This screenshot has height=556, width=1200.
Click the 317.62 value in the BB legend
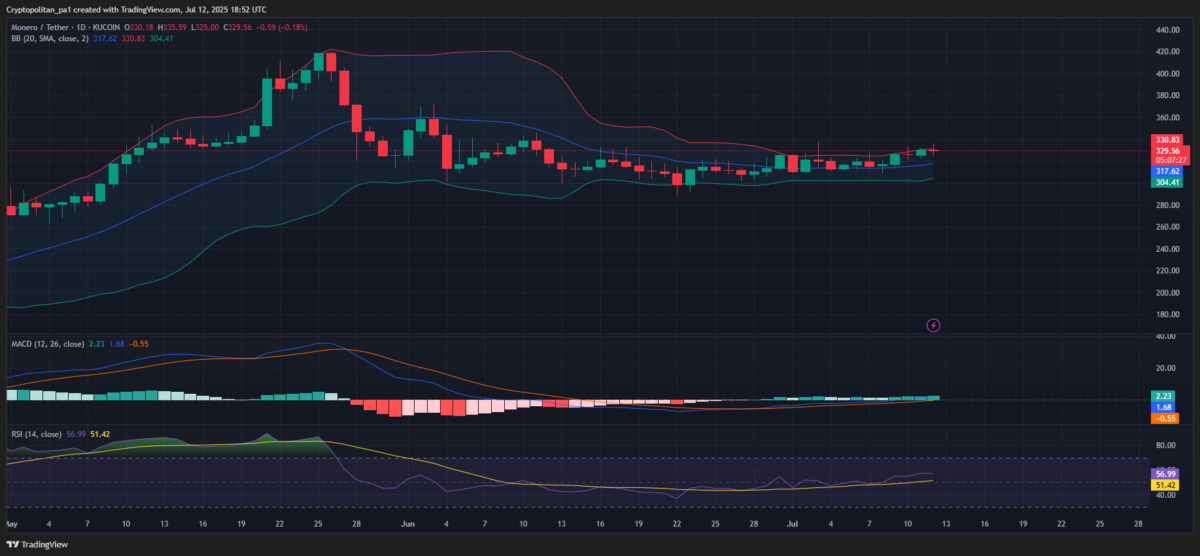(x=105, y=38)
